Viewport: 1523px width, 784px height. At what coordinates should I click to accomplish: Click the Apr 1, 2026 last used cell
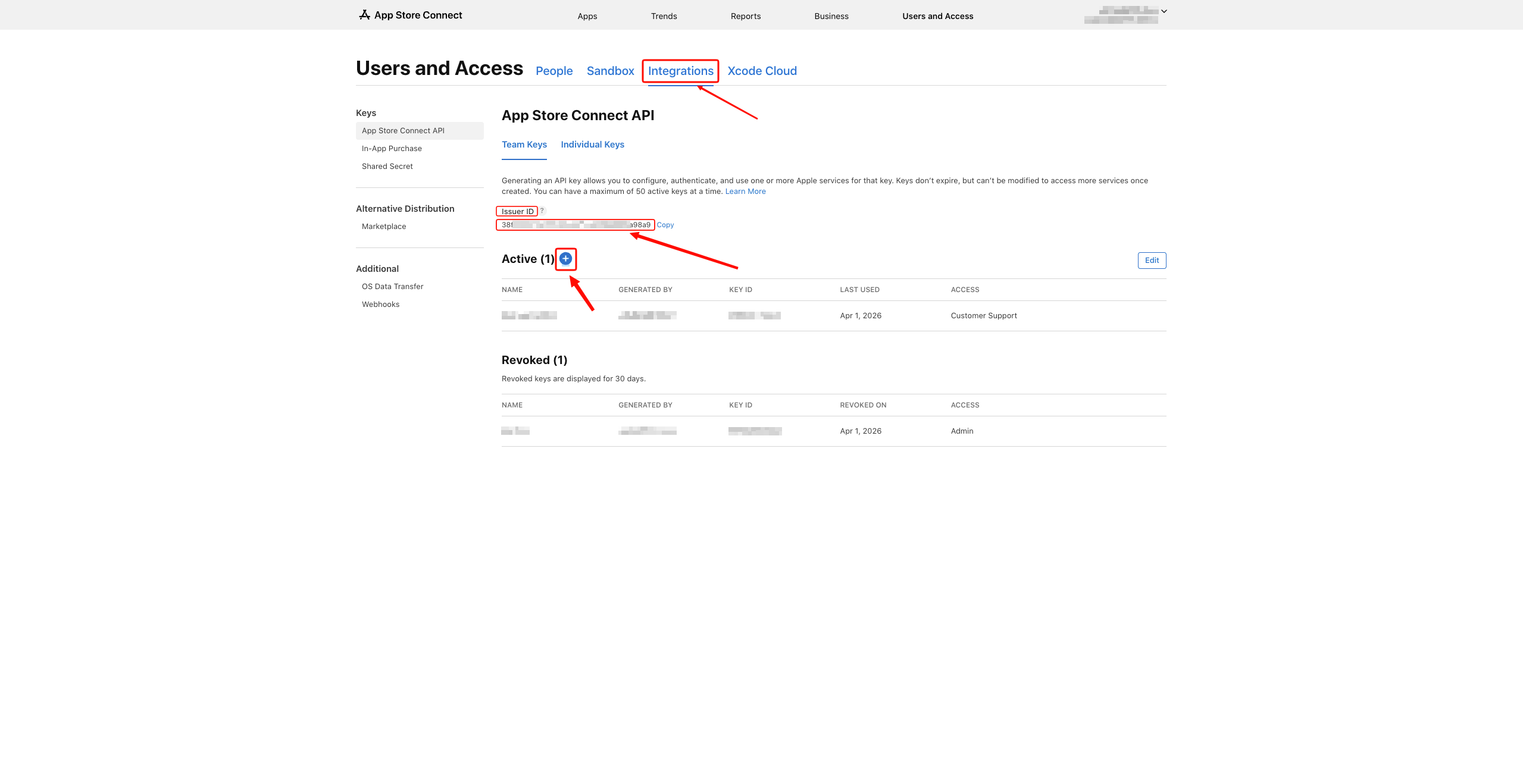[x=860, y=316]
